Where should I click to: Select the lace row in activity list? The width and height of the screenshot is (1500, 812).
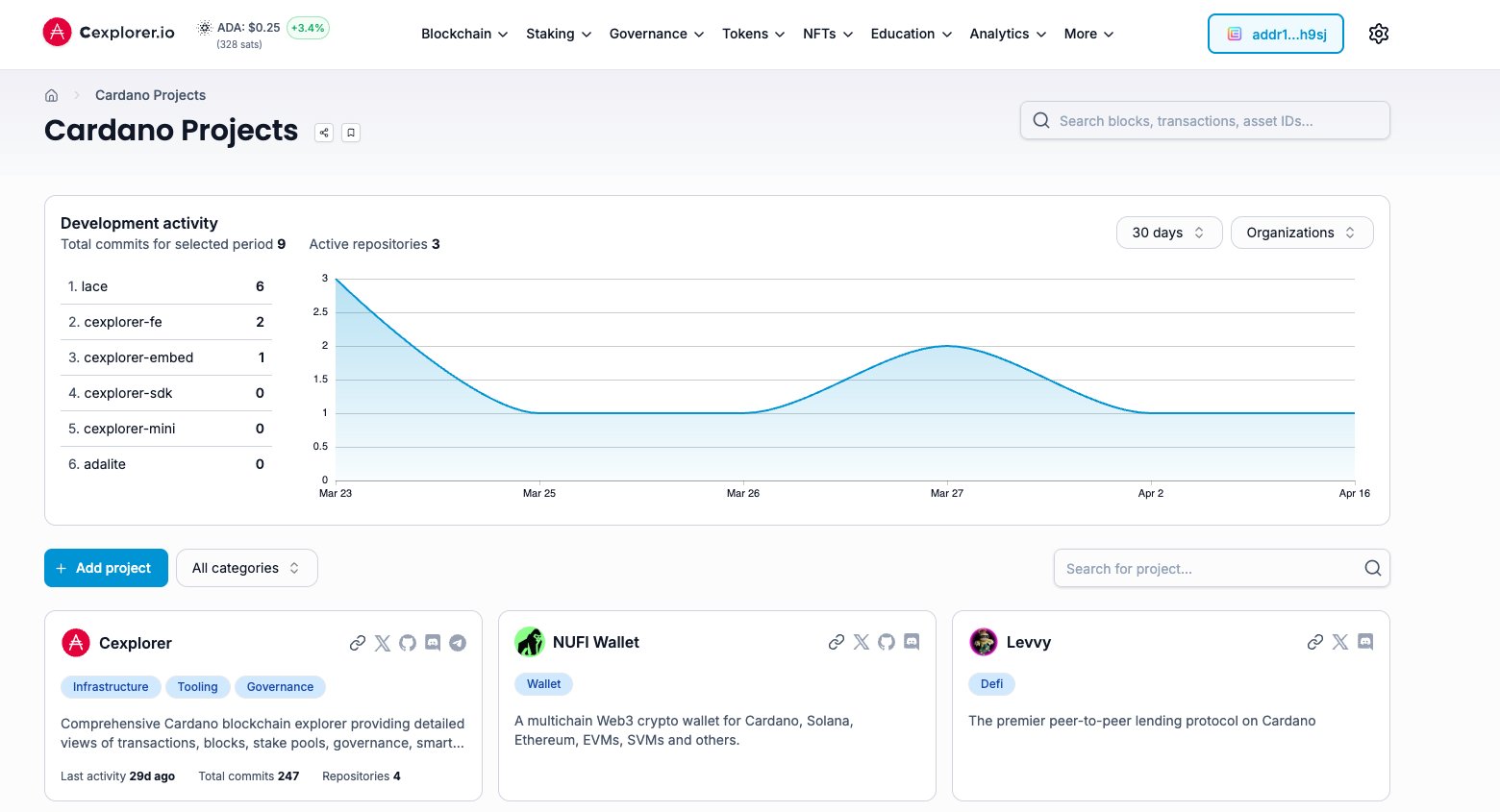[165, 286]
